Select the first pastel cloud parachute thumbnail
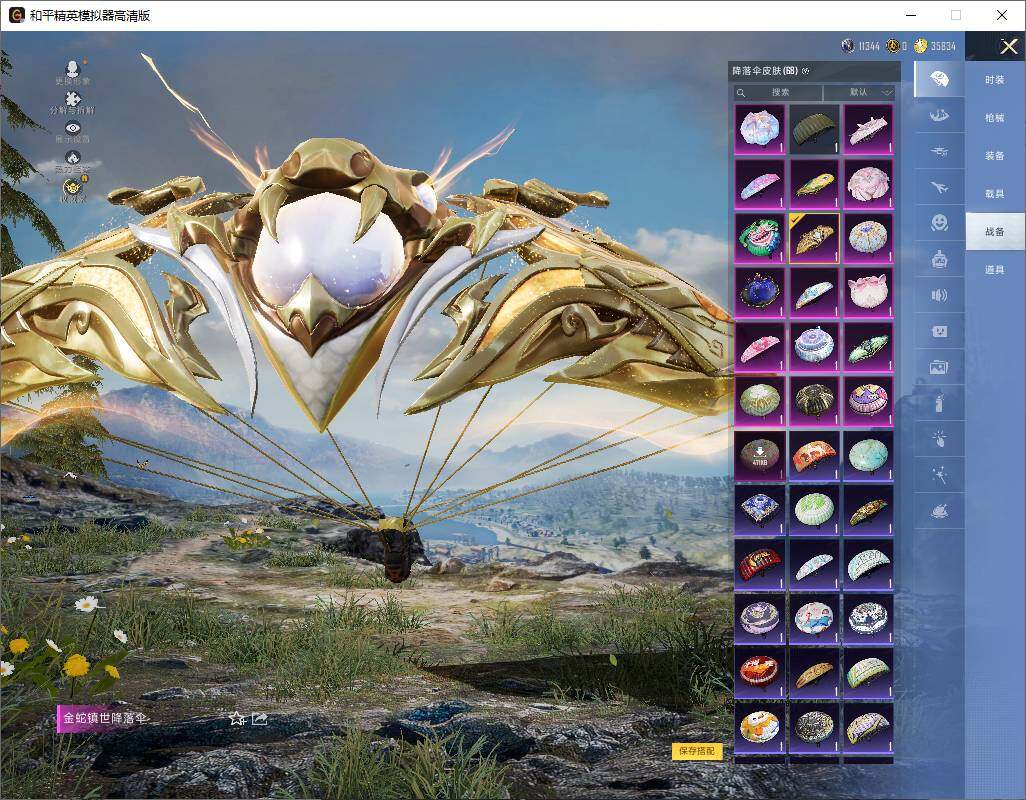The height and width of the screenshot is (800, 1026). (x=760, y=130)
